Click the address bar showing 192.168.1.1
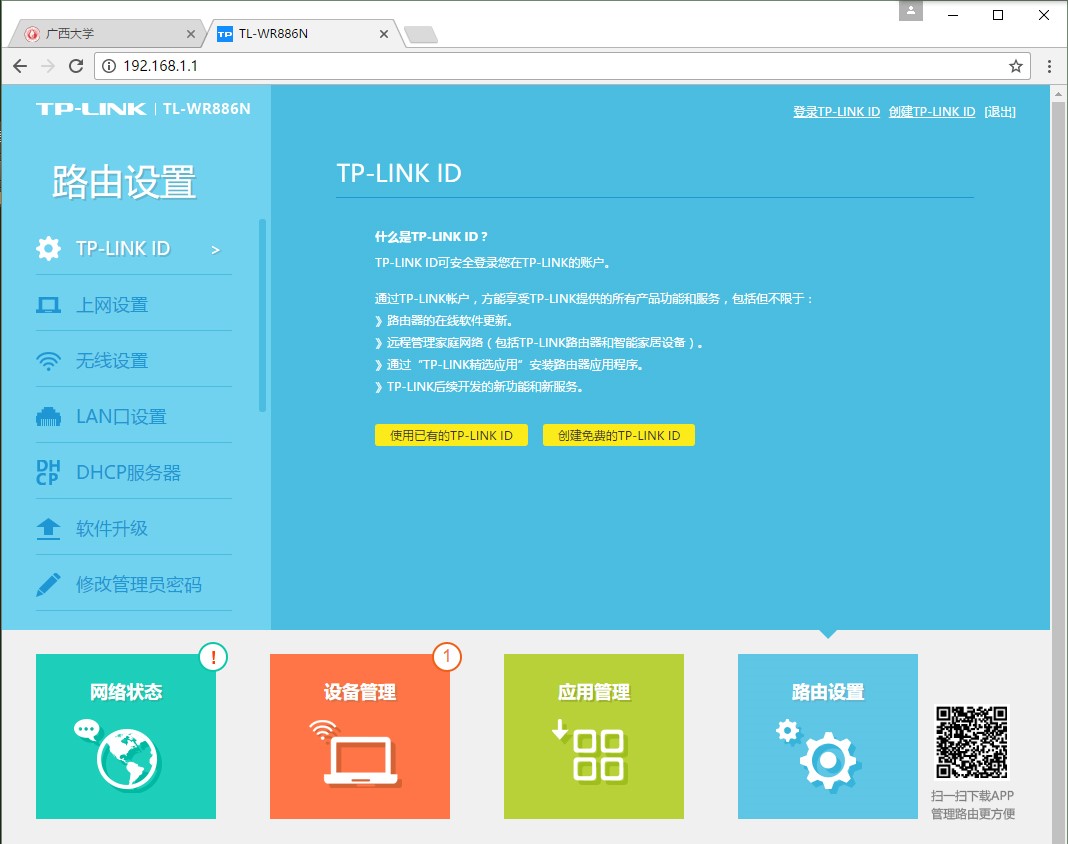Image resolution: width=1068 pixels, height=844 pixels. tap(550, 66)
